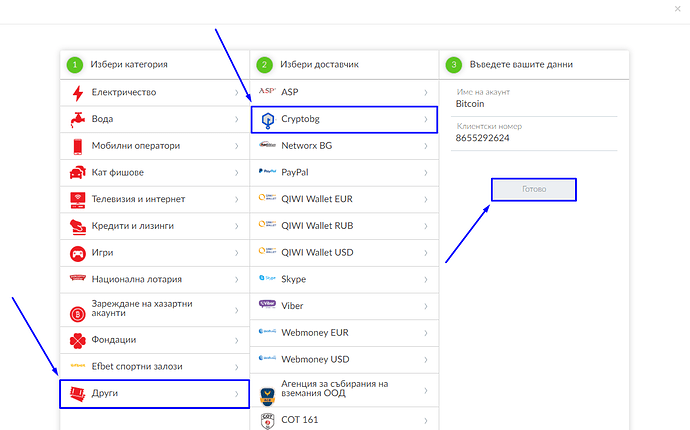The image size is (690, 430).
Task: Click the car icon for Кат фишове
Action: (x=78, y=173)
